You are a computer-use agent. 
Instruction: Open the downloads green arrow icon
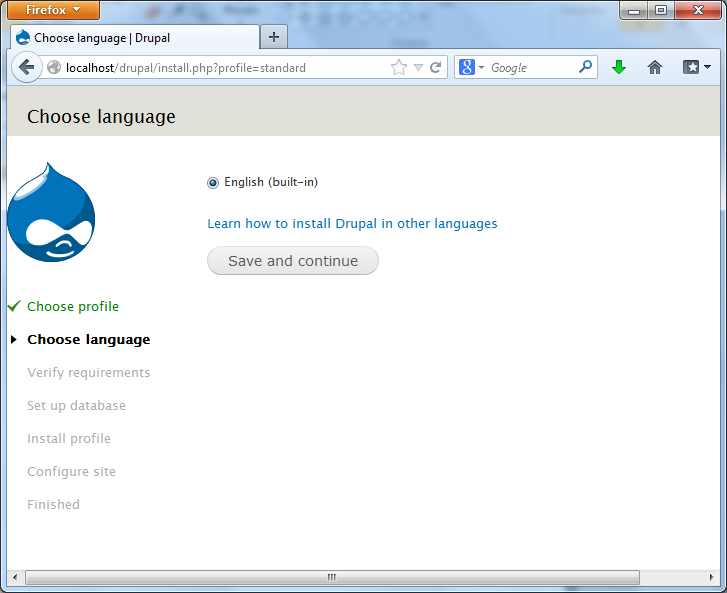[x=619, y=68]
